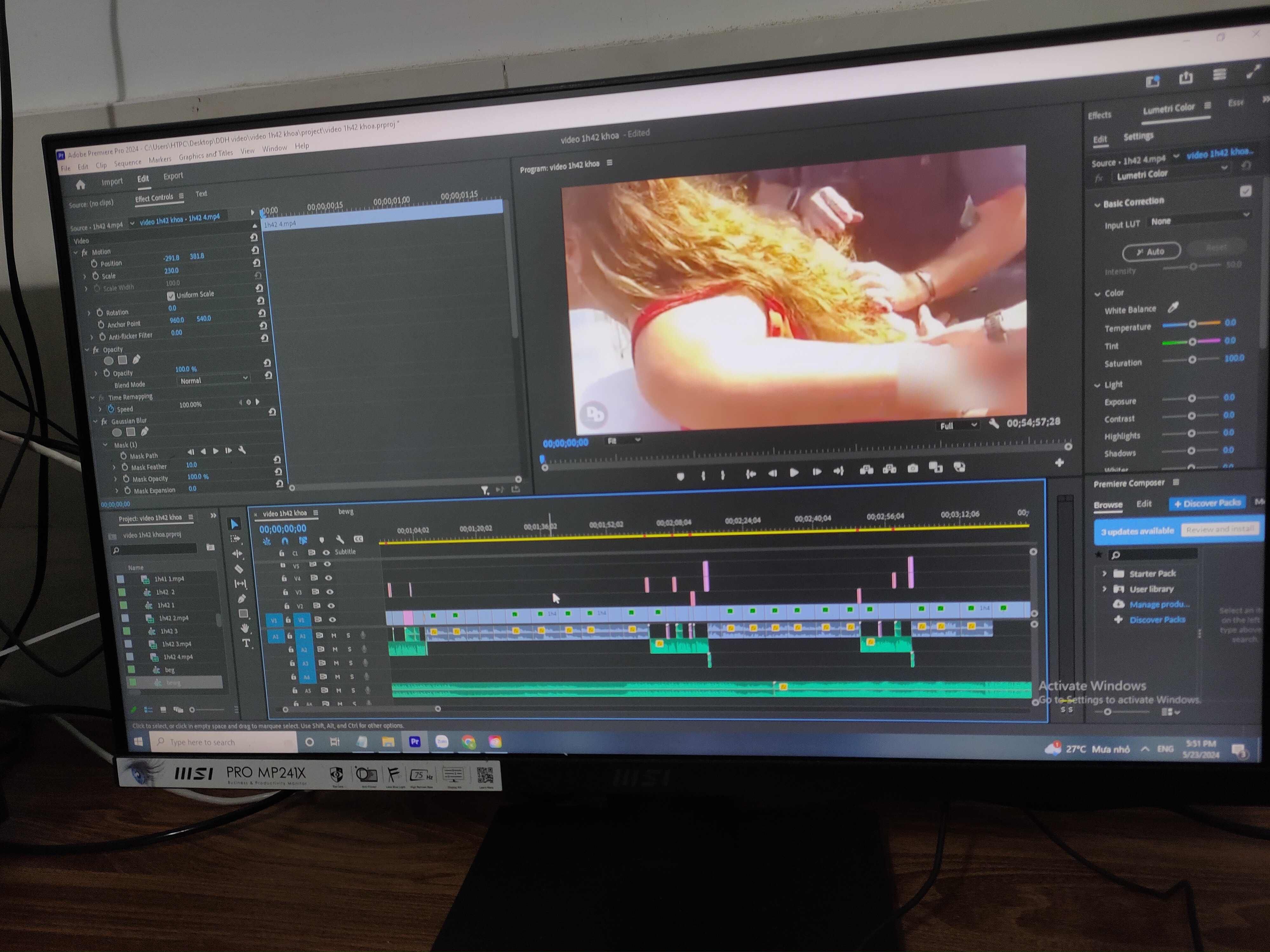Click the Discover Packs button
The height and width of the screenshot is (952, 1270).
[1207, 503]
